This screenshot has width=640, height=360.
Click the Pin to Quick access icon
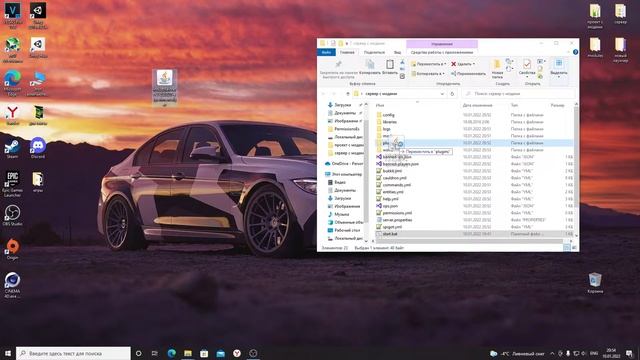point(338,64)
